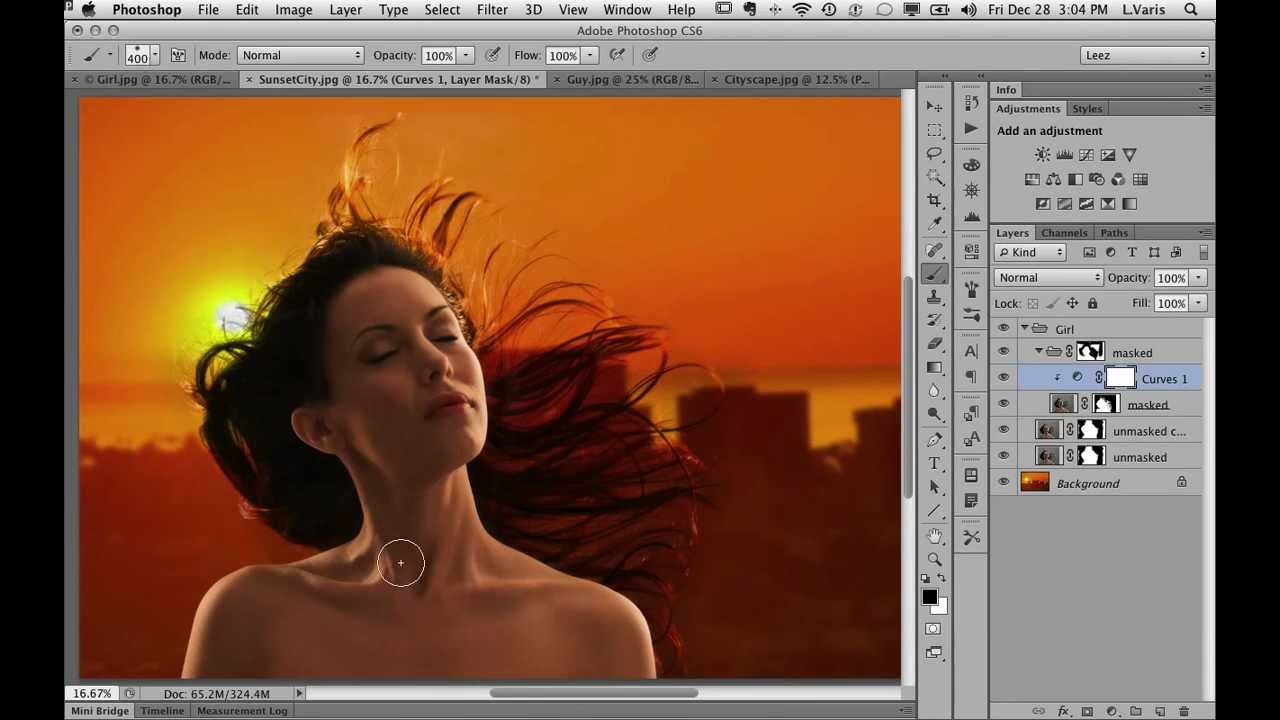Hide the unmasked layer

click(x=1003, y=457)
